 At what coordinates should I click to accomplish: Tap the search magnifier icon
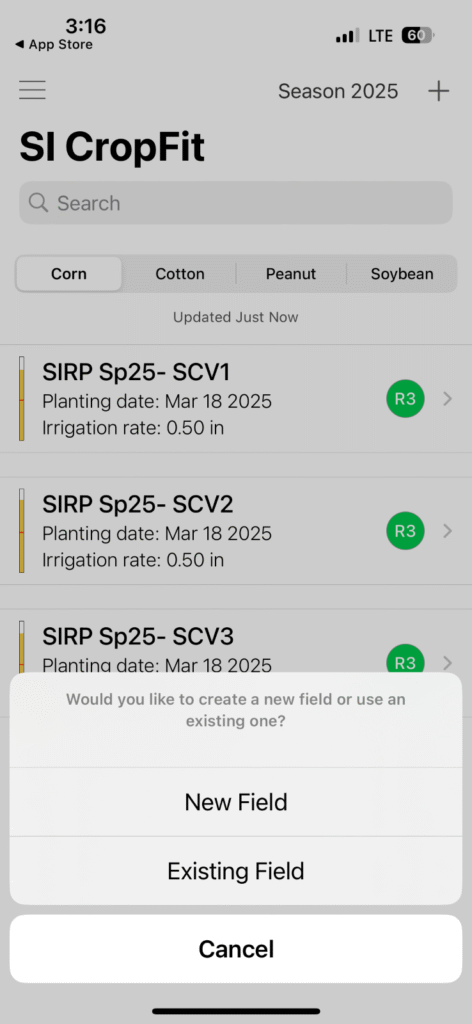point(39,203)
